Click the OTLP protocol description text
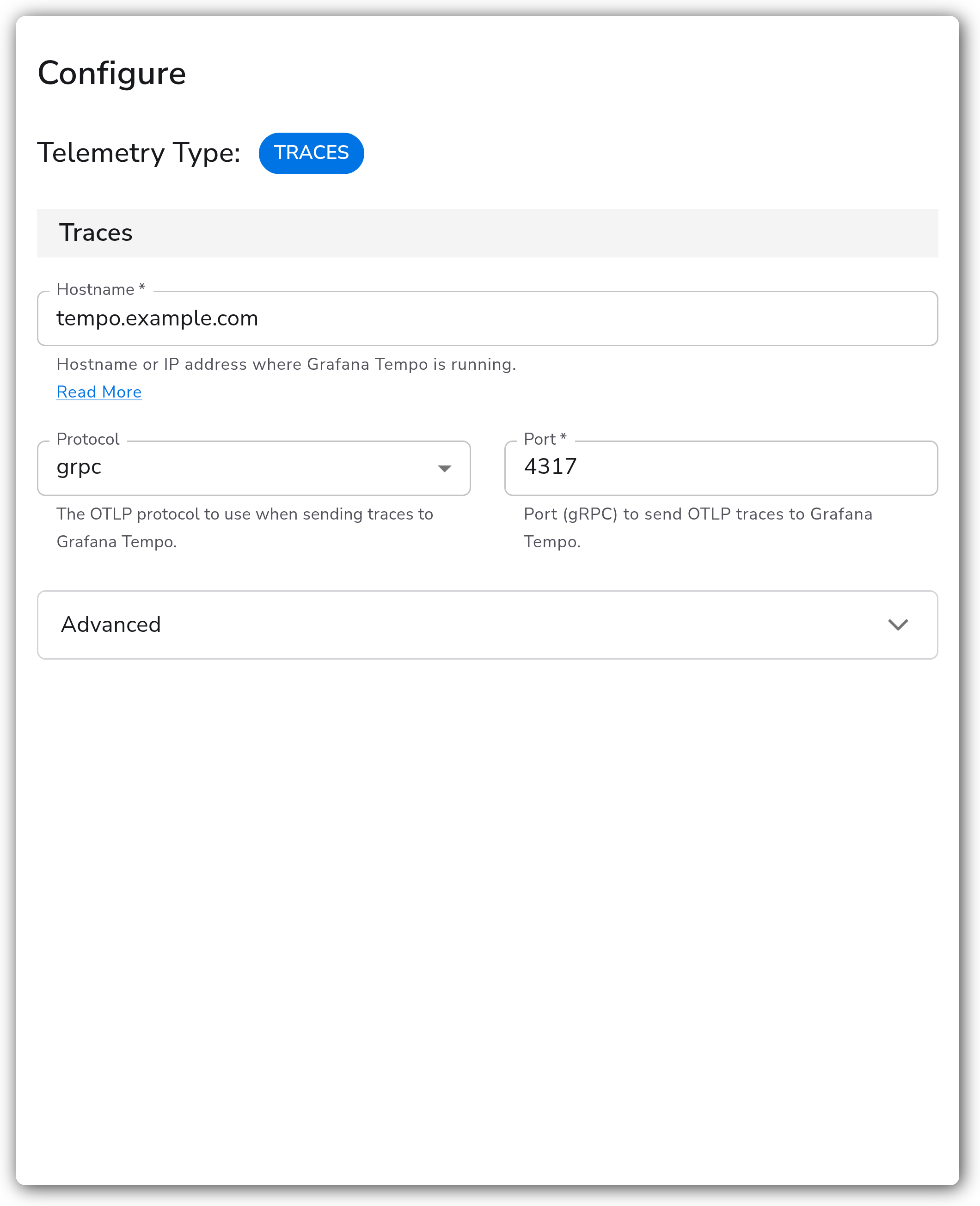The image size is (980, 1206). pos(245,528)
